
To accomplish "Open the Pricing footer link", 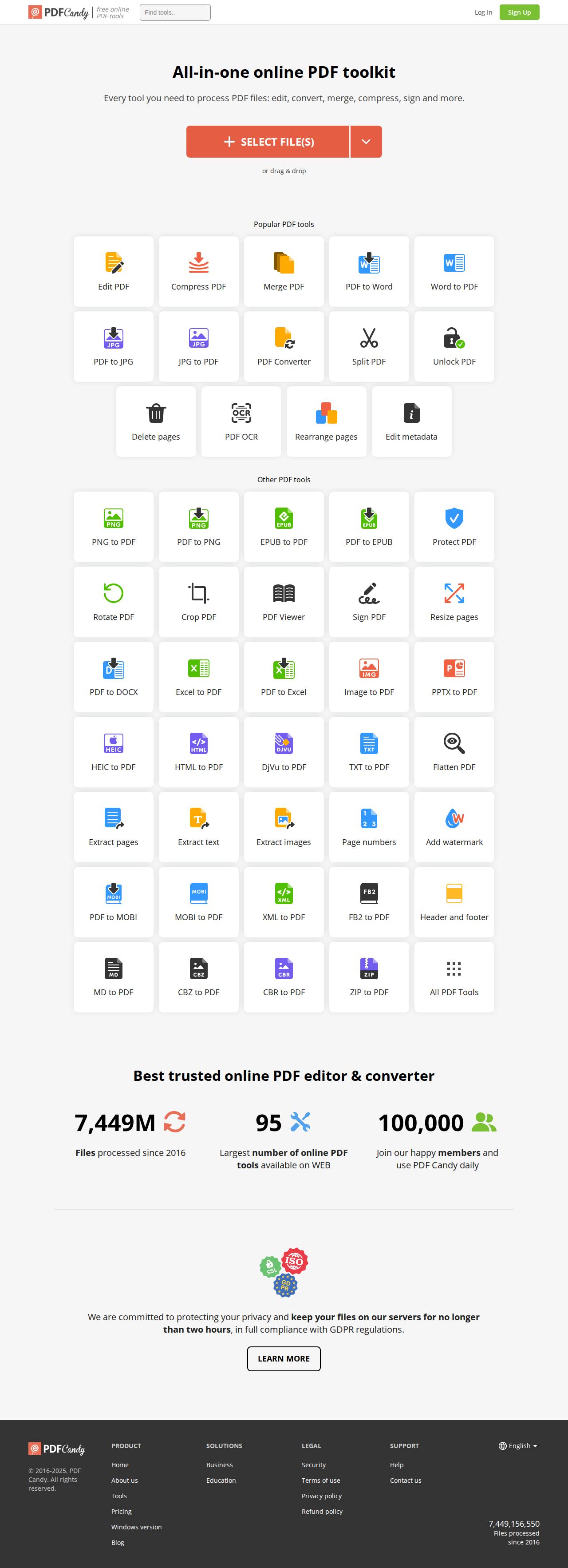I will [x=122, y=1512].
